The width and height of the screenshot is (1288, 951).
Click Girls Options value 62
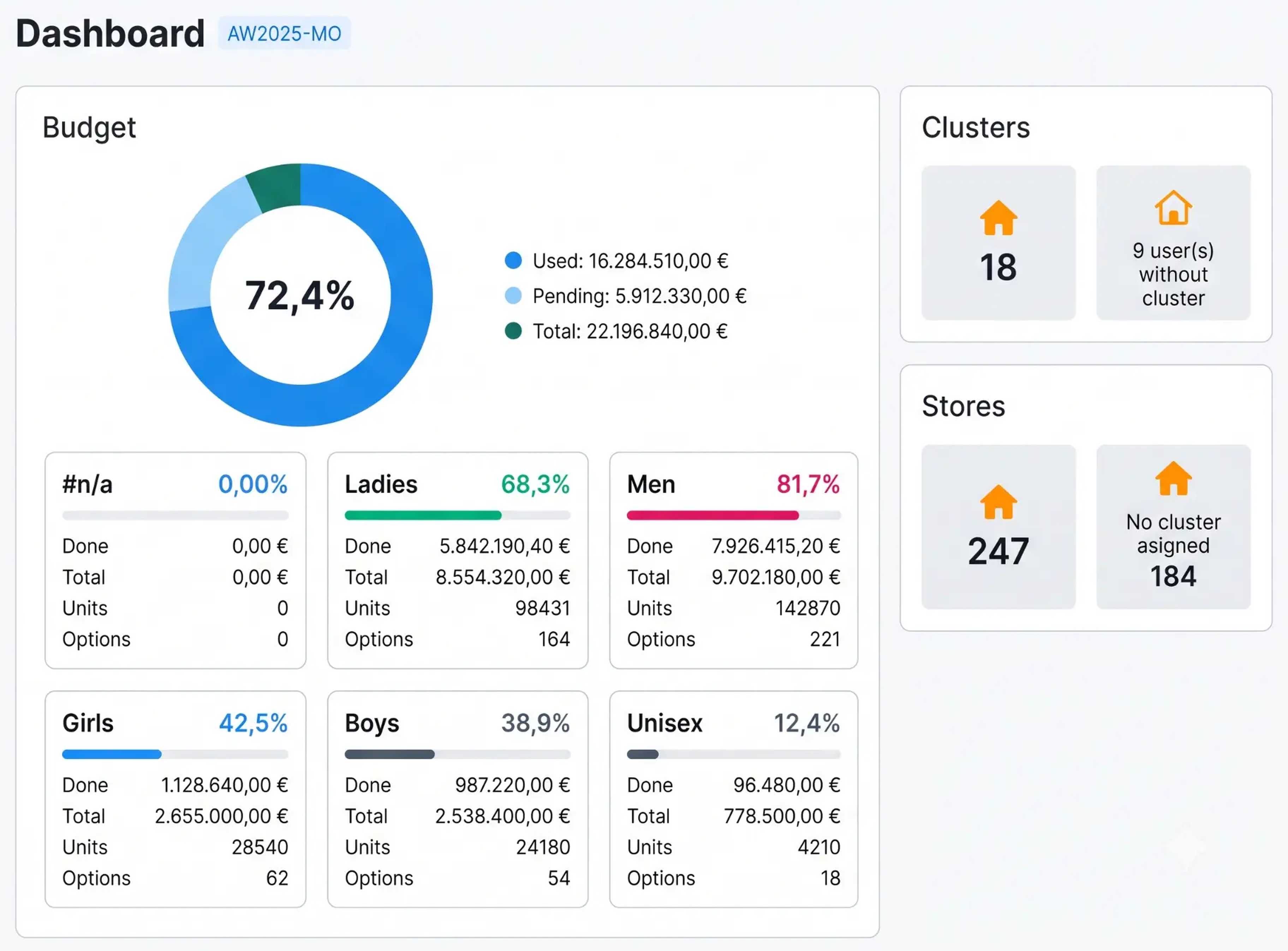(277, 878)
